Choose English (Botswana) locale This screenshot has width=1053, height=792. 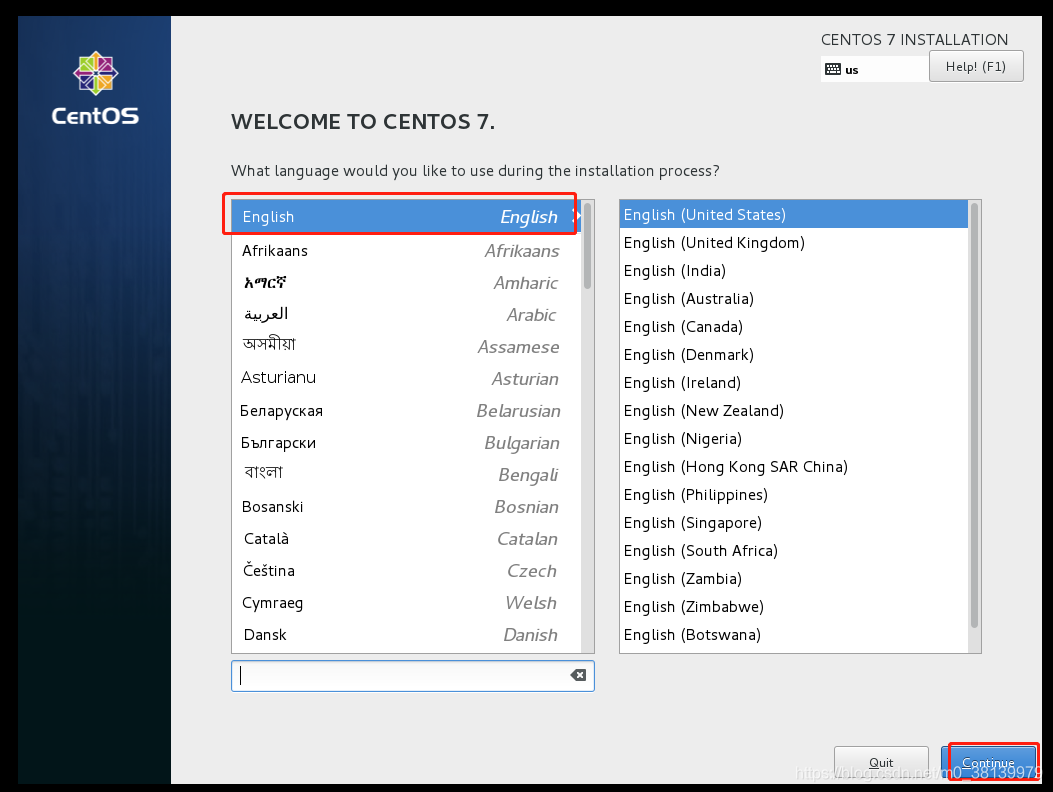pyautogui.click(x=794, y=635)
